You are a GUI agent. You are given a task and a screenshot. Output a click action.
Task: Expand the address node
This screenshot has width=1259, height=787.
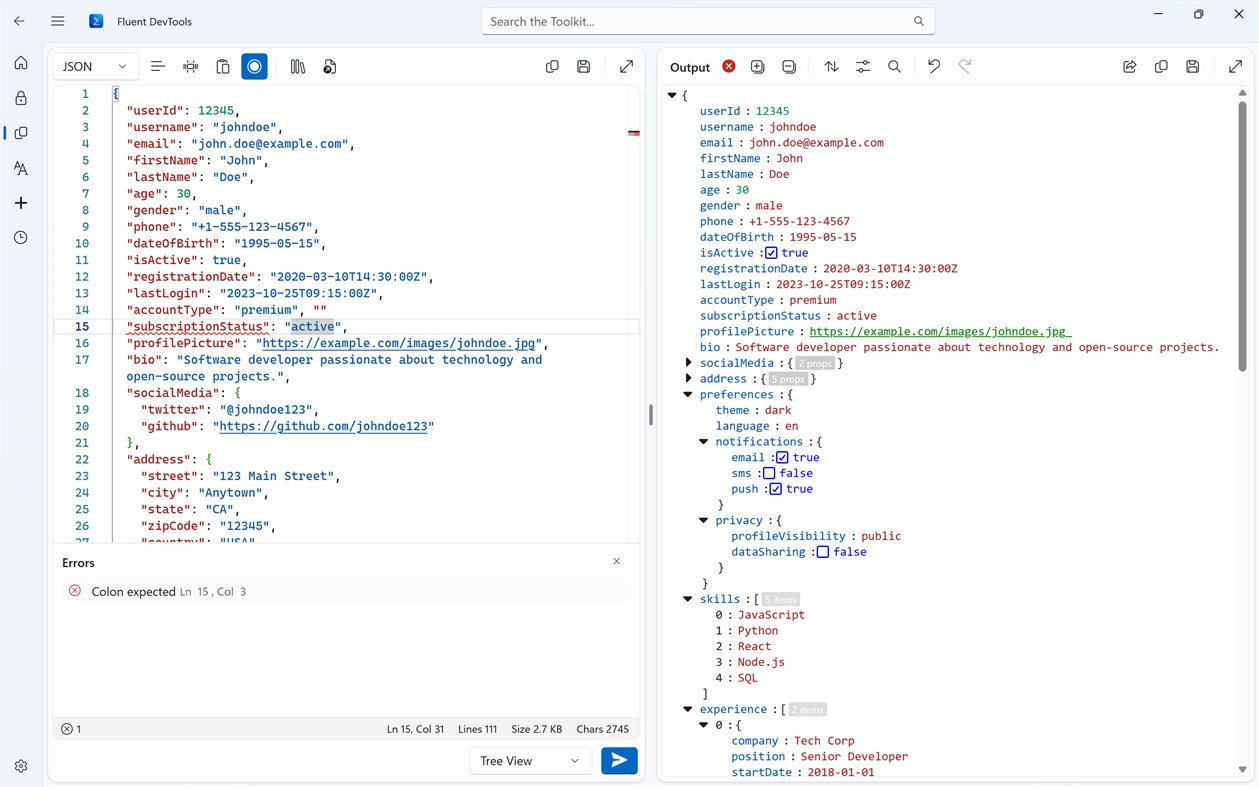click(x=688, y=379)
